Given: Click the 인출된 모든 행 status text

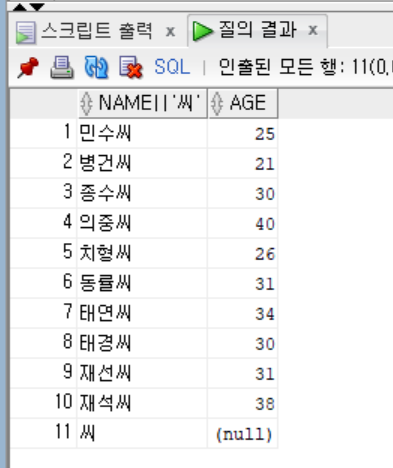Looking at the screenshot, I should 305,67.
